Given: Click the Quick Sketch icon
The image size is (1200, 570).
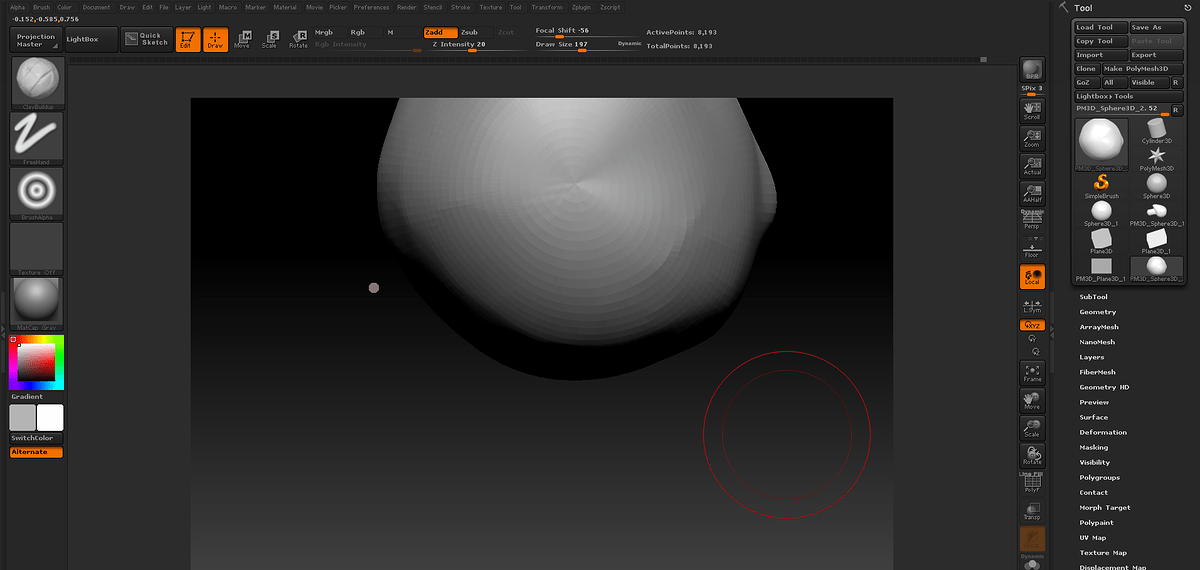Looking at the screenshot, I should [x=147, y=39].
